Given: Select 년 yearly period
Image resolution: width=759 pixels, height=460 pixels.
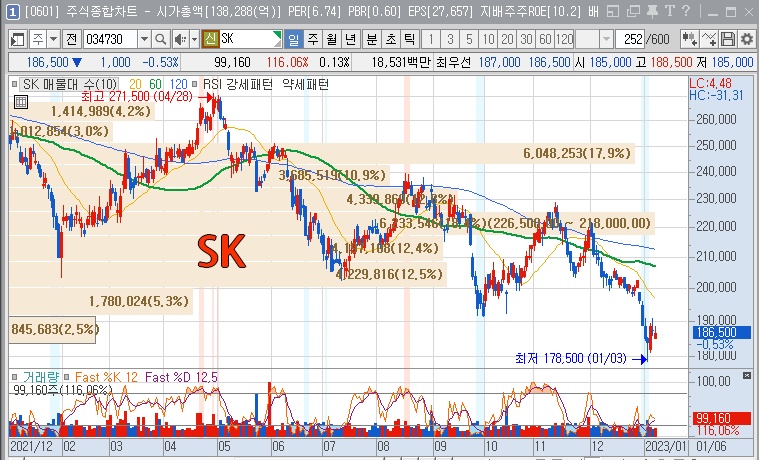Looking at the screenshot, I should (350, 39).
